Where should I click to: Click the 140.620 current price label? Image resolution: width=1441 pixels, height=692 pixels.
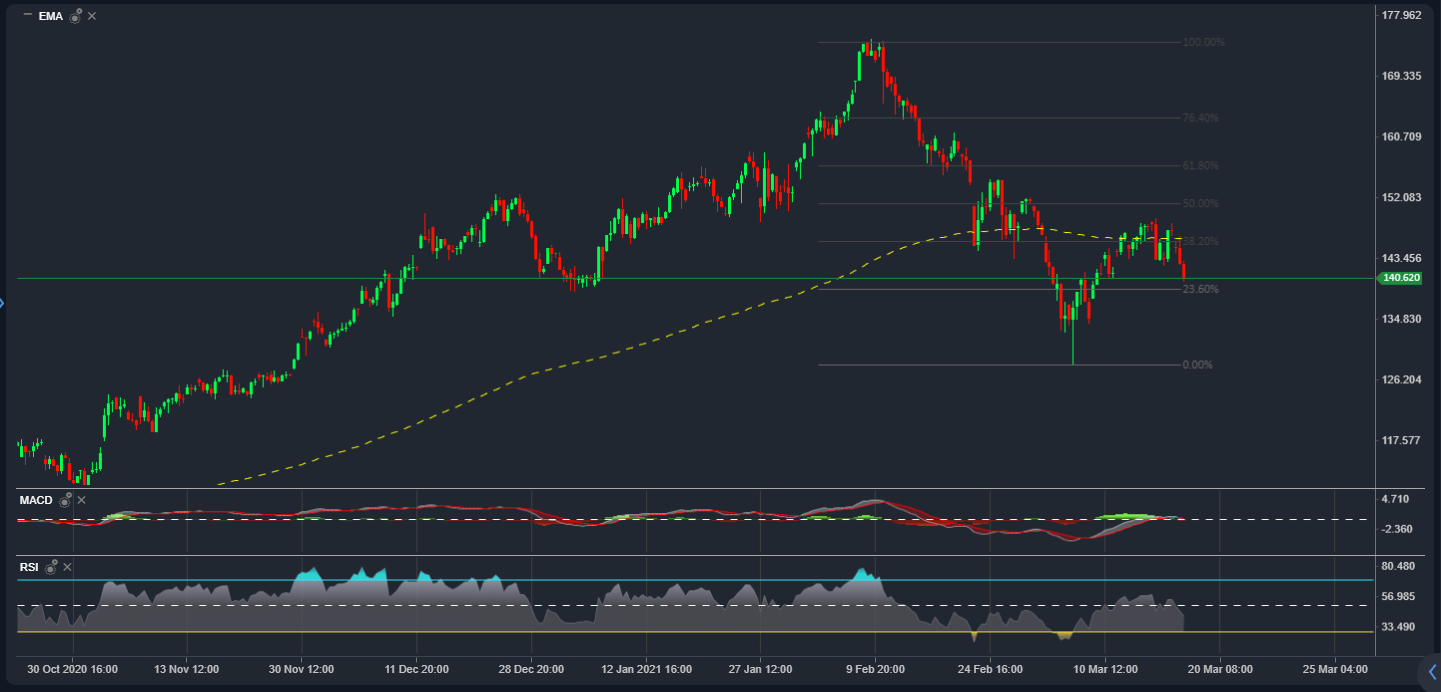point(1400,278)
